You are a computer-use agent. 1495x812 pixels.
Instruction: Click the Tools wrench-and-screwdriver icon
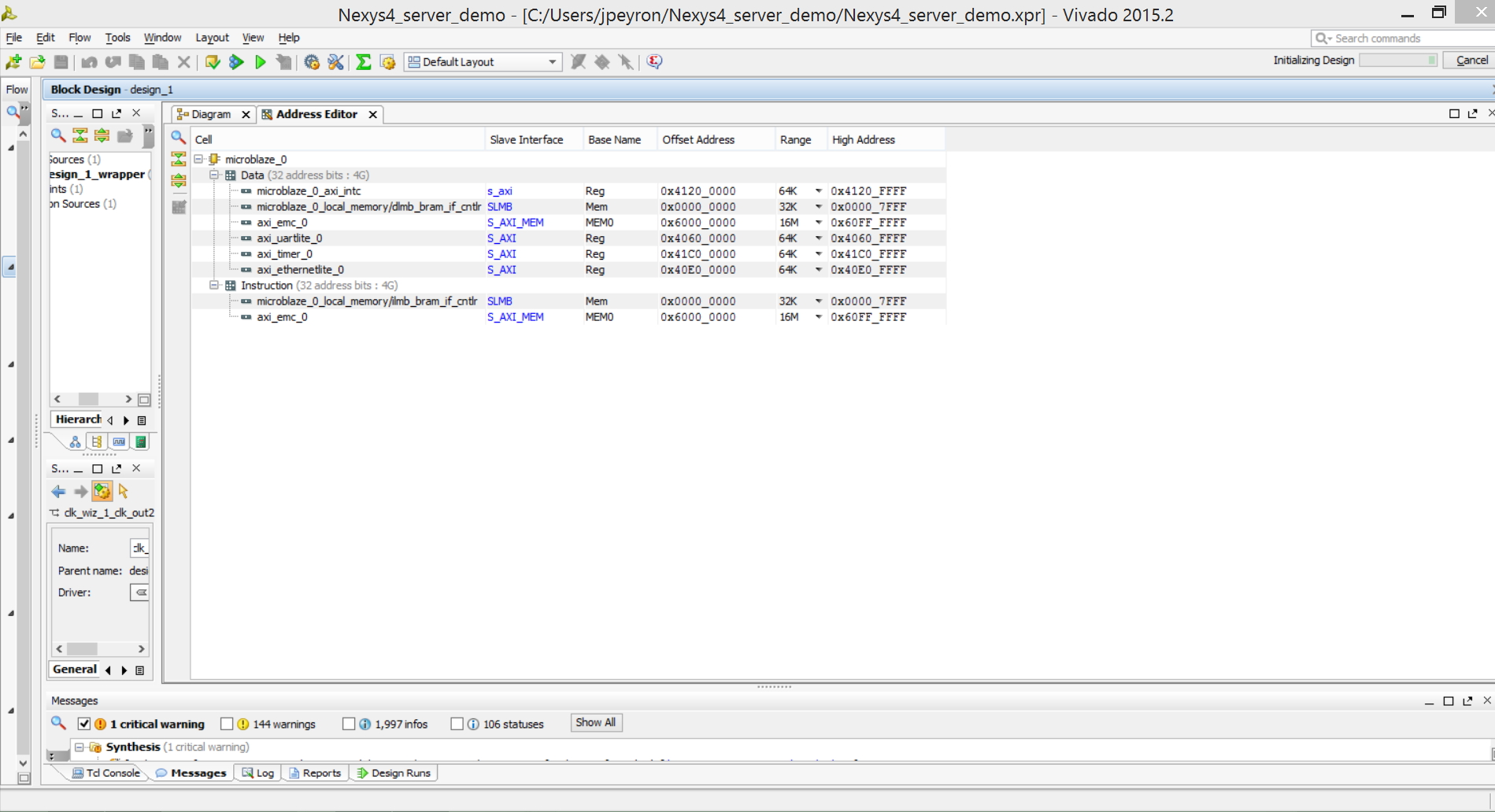(x=336, y=62)
